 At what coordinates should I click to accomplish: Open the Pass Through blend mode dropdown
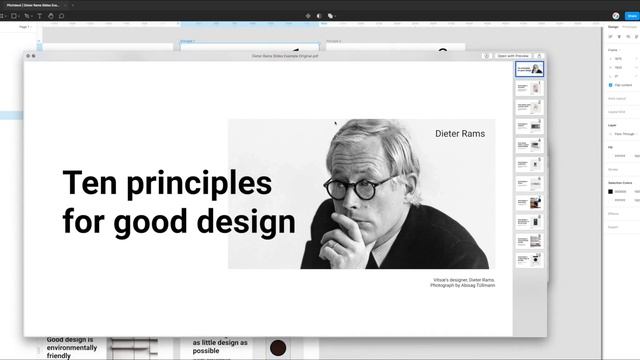[624, 134]
